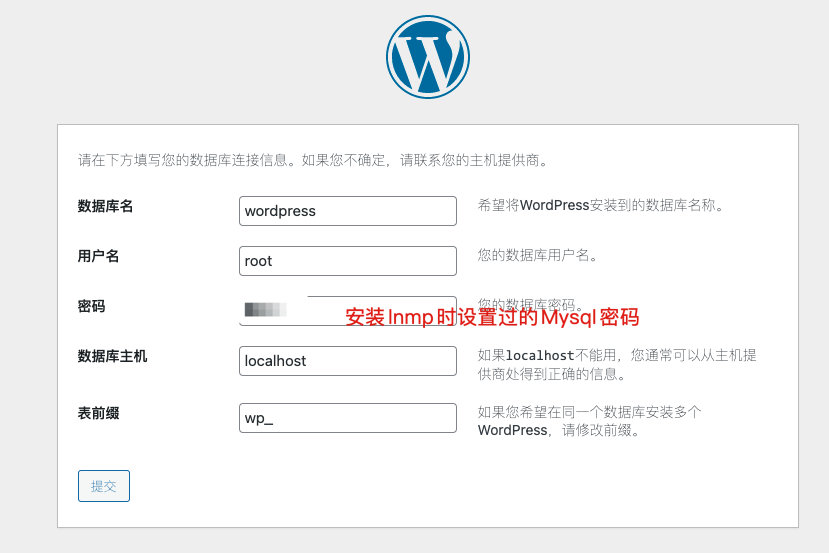
Task: Click the 密码 label
Action: tap(91, 306)
